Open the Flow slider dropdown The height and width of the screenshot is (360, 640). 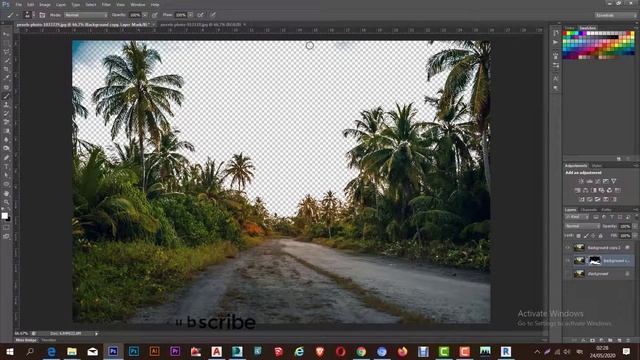point(191,15)
